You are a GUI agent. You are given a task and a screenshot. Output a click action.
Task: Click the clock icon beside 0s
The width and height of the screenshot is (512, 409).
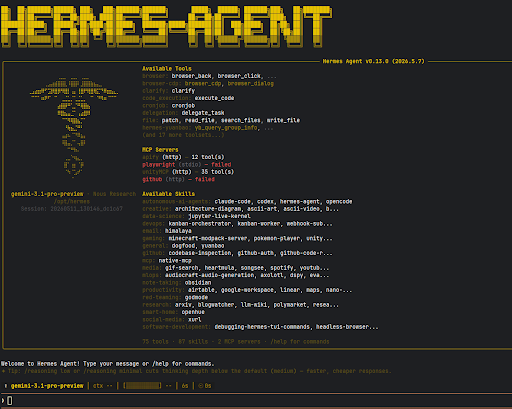click(x=201, y=386)
